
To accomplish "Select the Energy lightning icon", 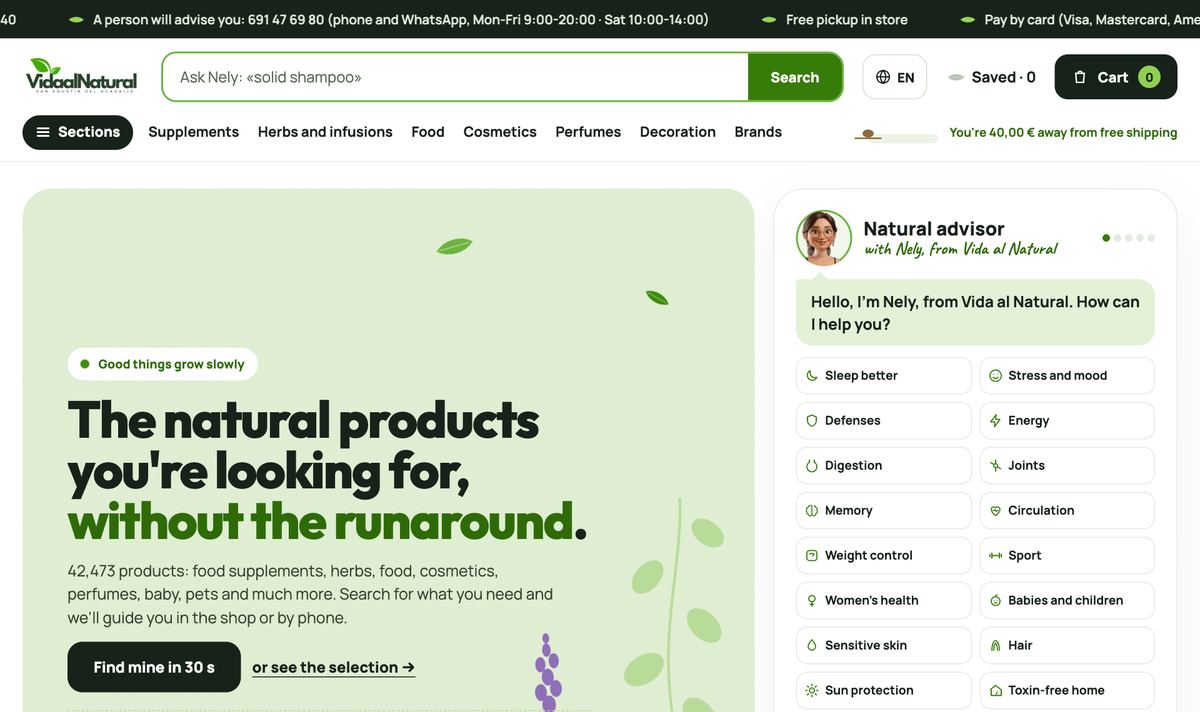I will (995, 421).
